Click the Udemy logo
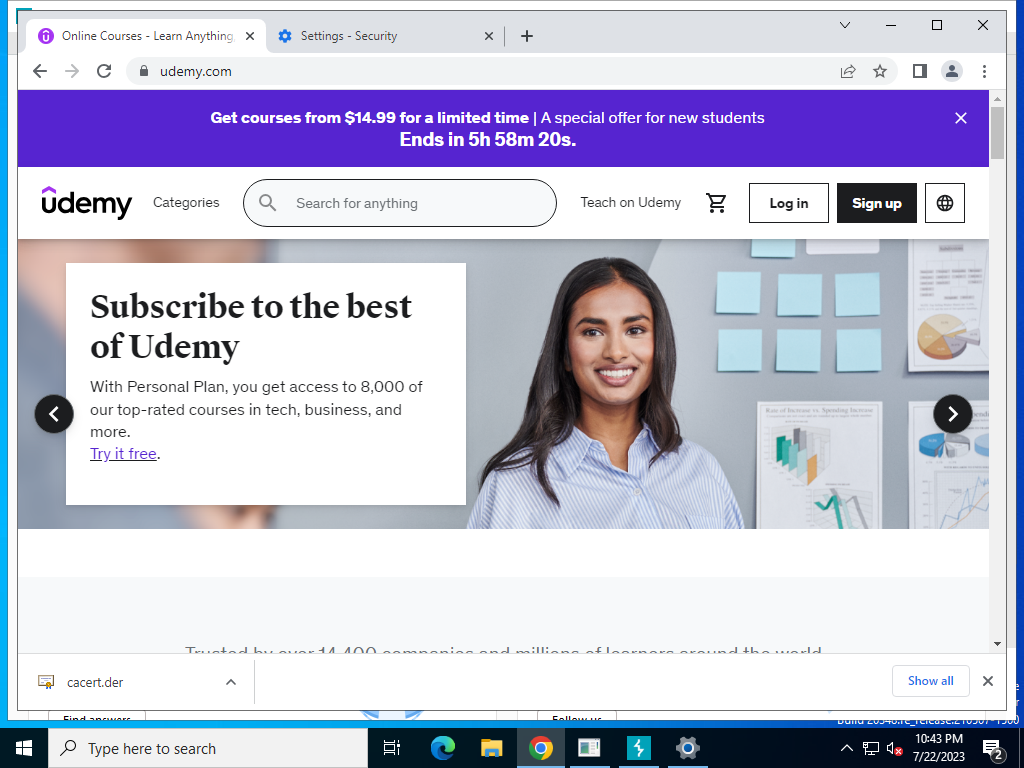Viewport: 1024px width, 768px height. click(x=86, y=202)
